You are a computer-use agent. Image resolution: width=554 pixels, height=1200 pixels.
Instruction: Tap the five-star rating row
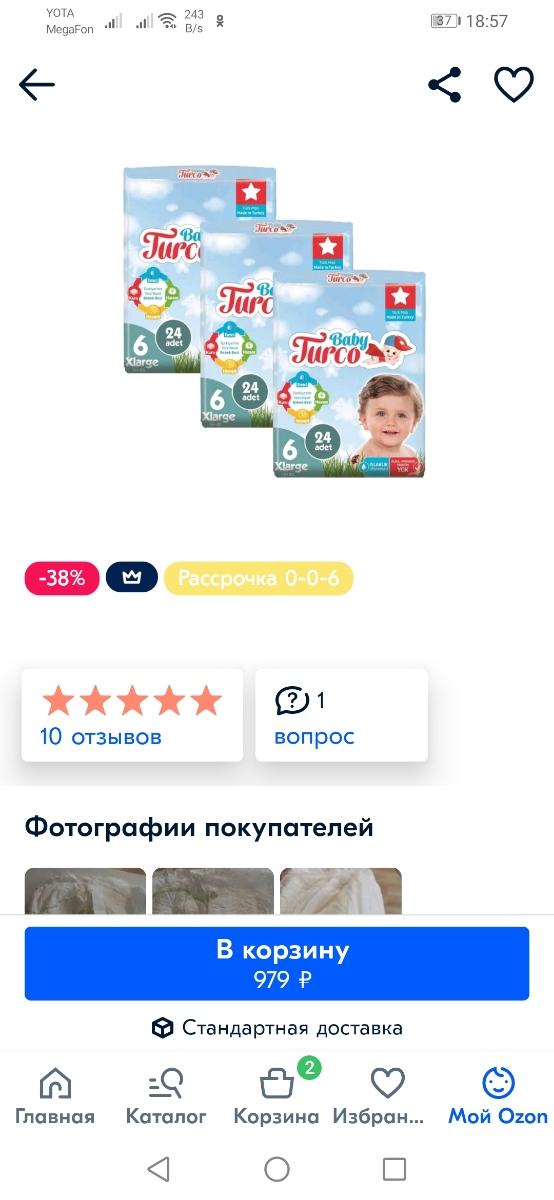132,701
